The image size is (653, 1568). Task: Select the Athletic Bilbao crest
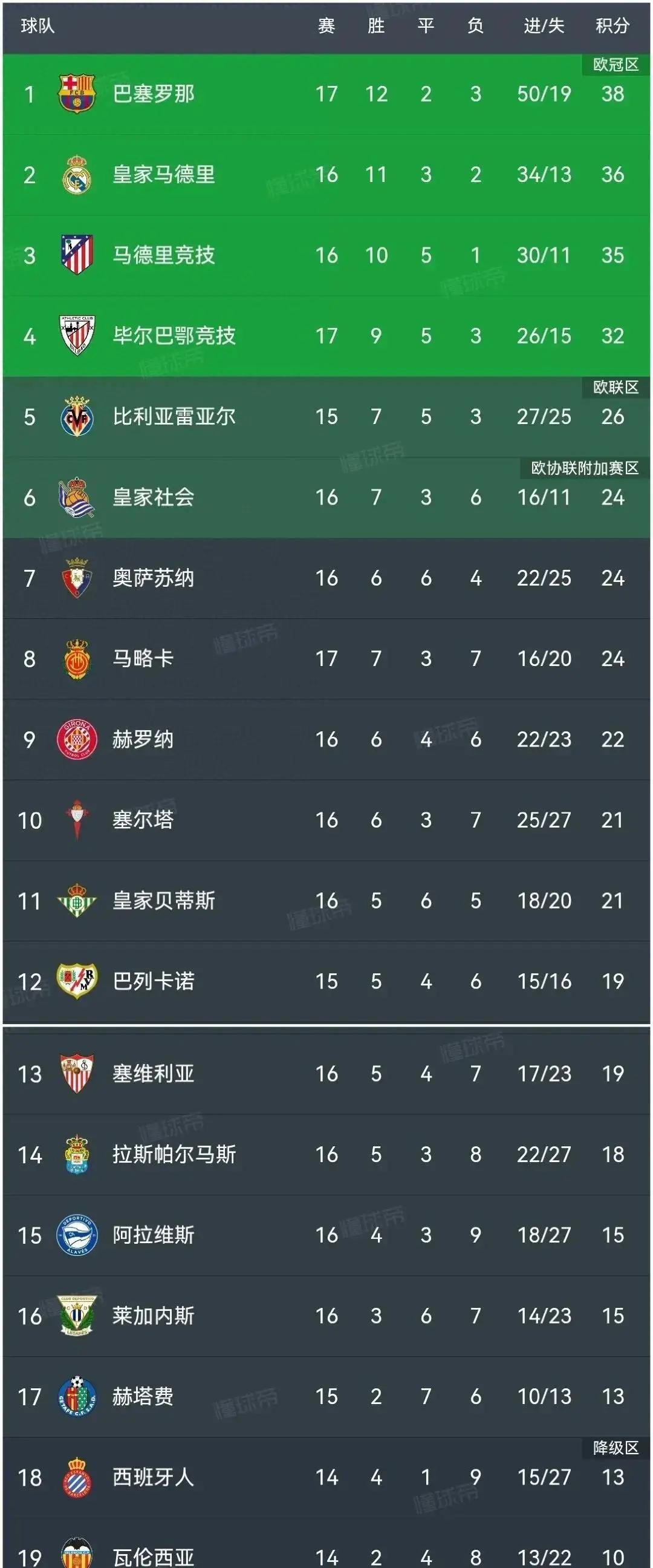click(x=77, y=335)
